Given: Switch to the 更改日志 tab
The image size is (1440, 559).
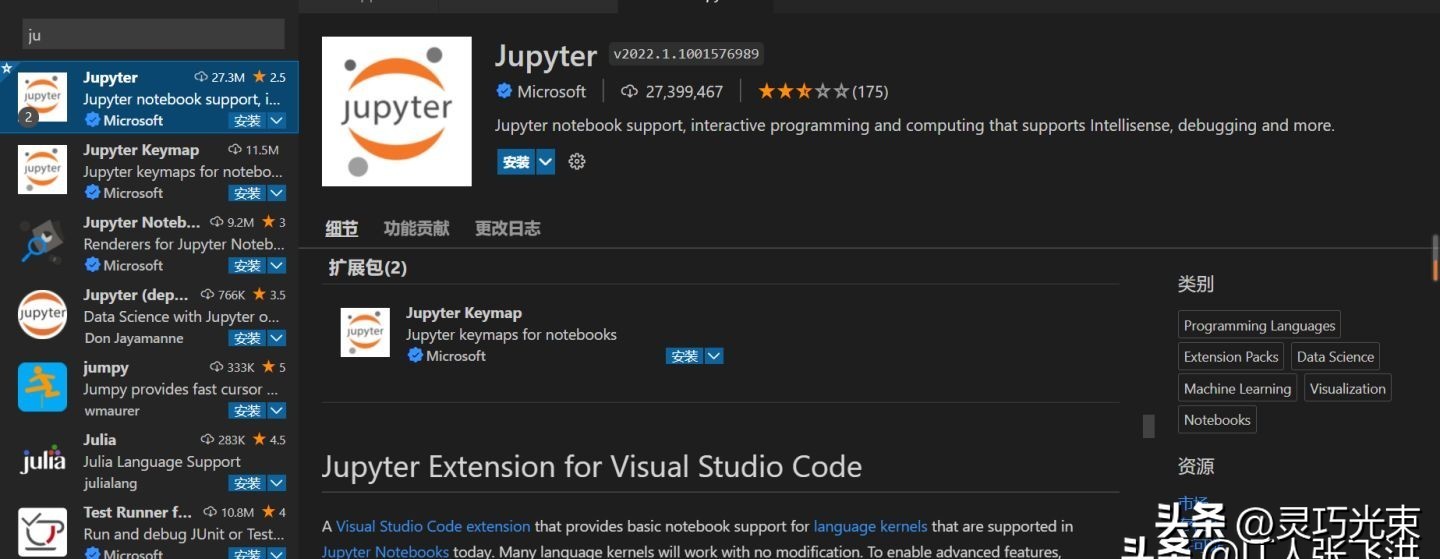Looking at the screenshot, I should click(x=507, y=228).
